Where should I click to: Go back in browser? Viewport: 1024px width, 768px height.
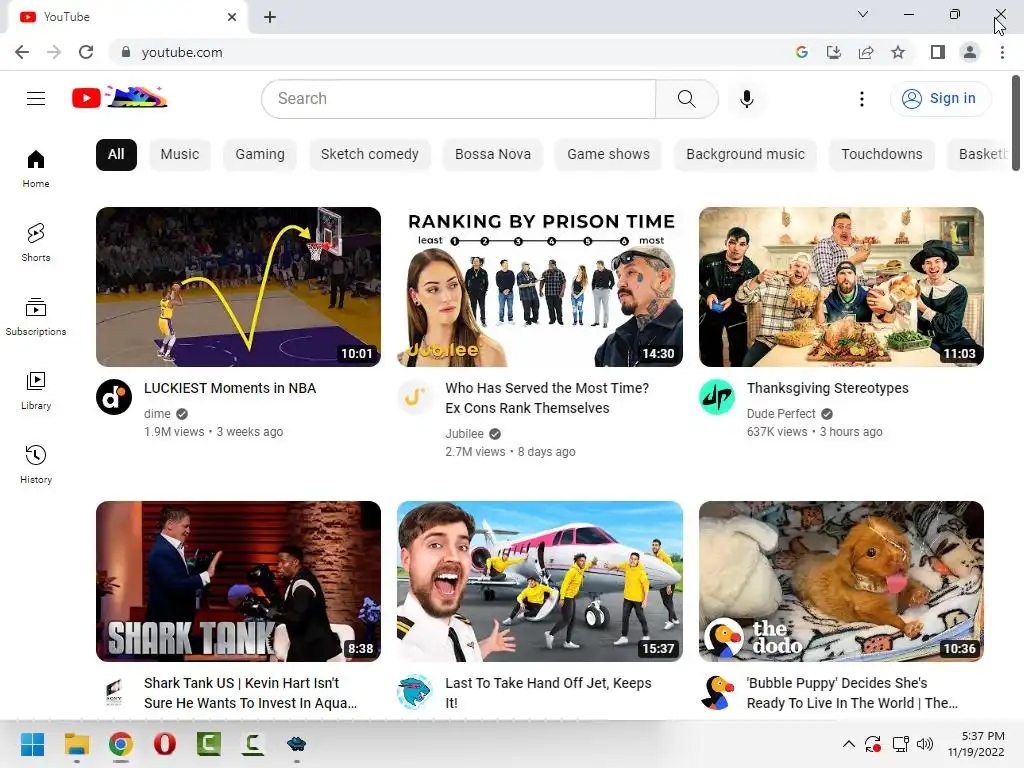(22, 52)
